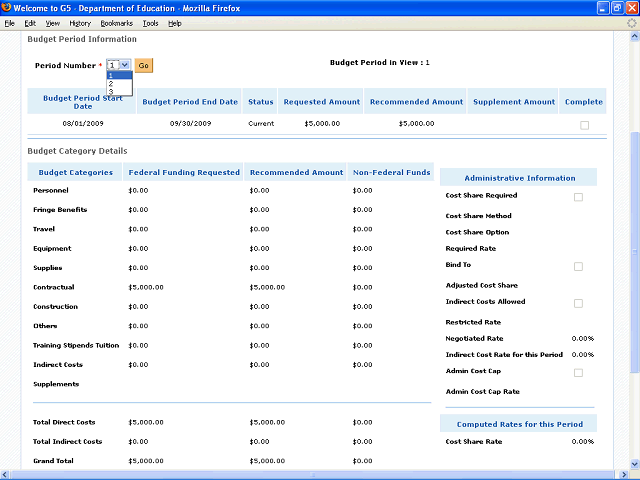Screen dimensions: 640x480
Task: Click the loading throbber icon
Action: click(631, 22)
